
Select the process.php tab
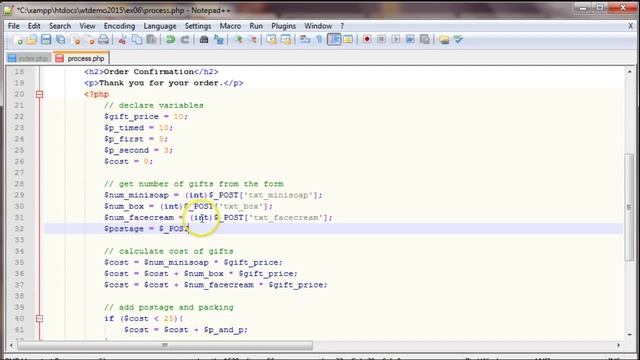click(x=81, y=58)
